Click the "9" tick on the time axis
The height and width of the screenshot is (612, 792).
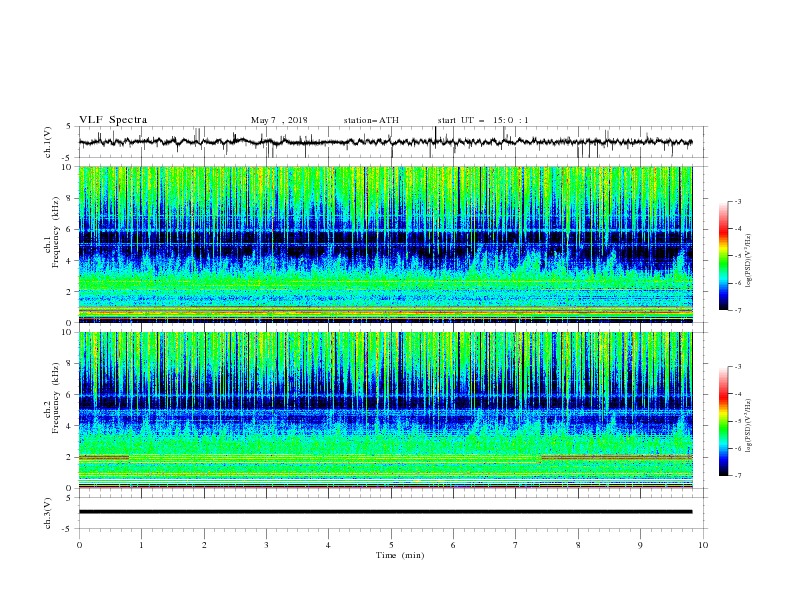[640, 545]
